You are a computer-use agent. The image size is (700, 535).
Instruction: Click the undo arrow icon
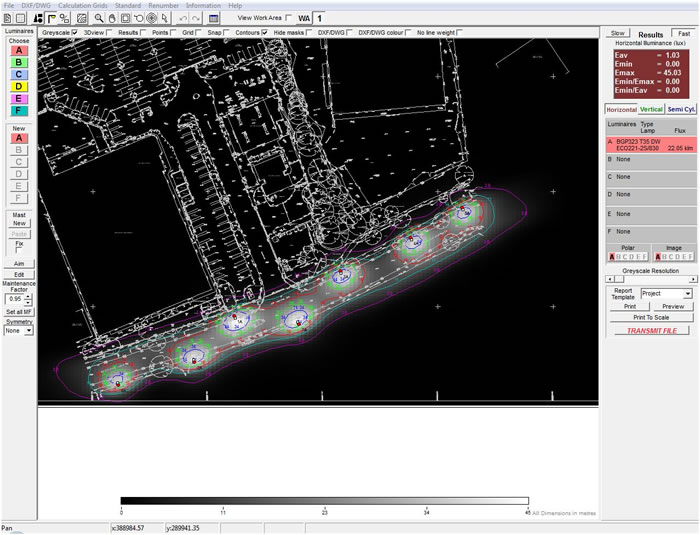tap(183, 18)
